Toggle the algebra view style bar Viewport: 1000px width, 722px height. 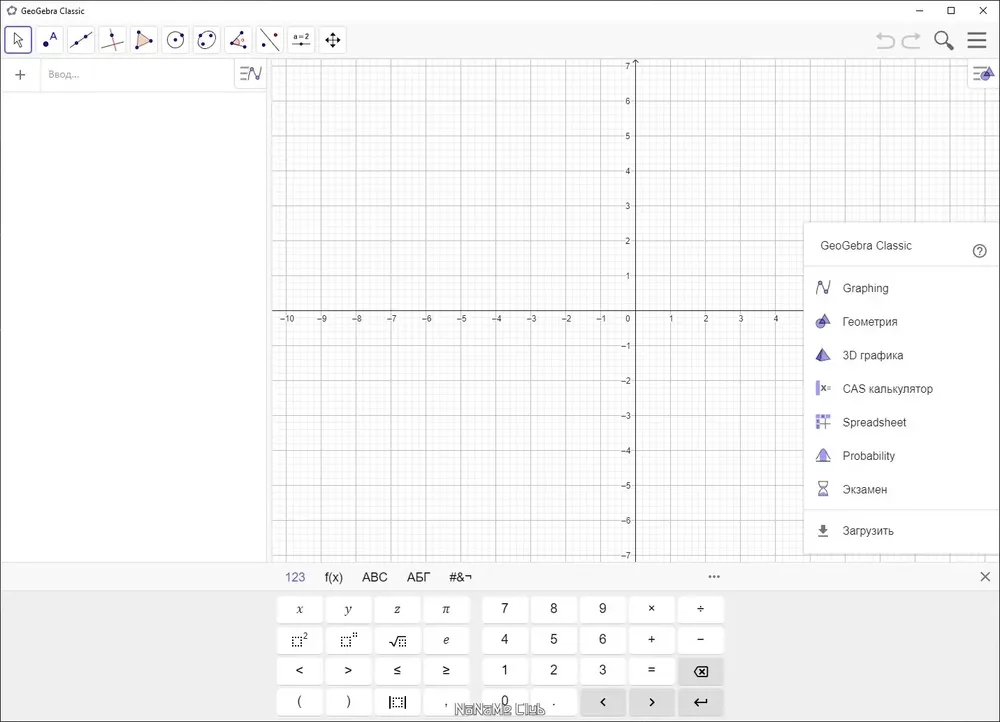click(x=251, y=74)
